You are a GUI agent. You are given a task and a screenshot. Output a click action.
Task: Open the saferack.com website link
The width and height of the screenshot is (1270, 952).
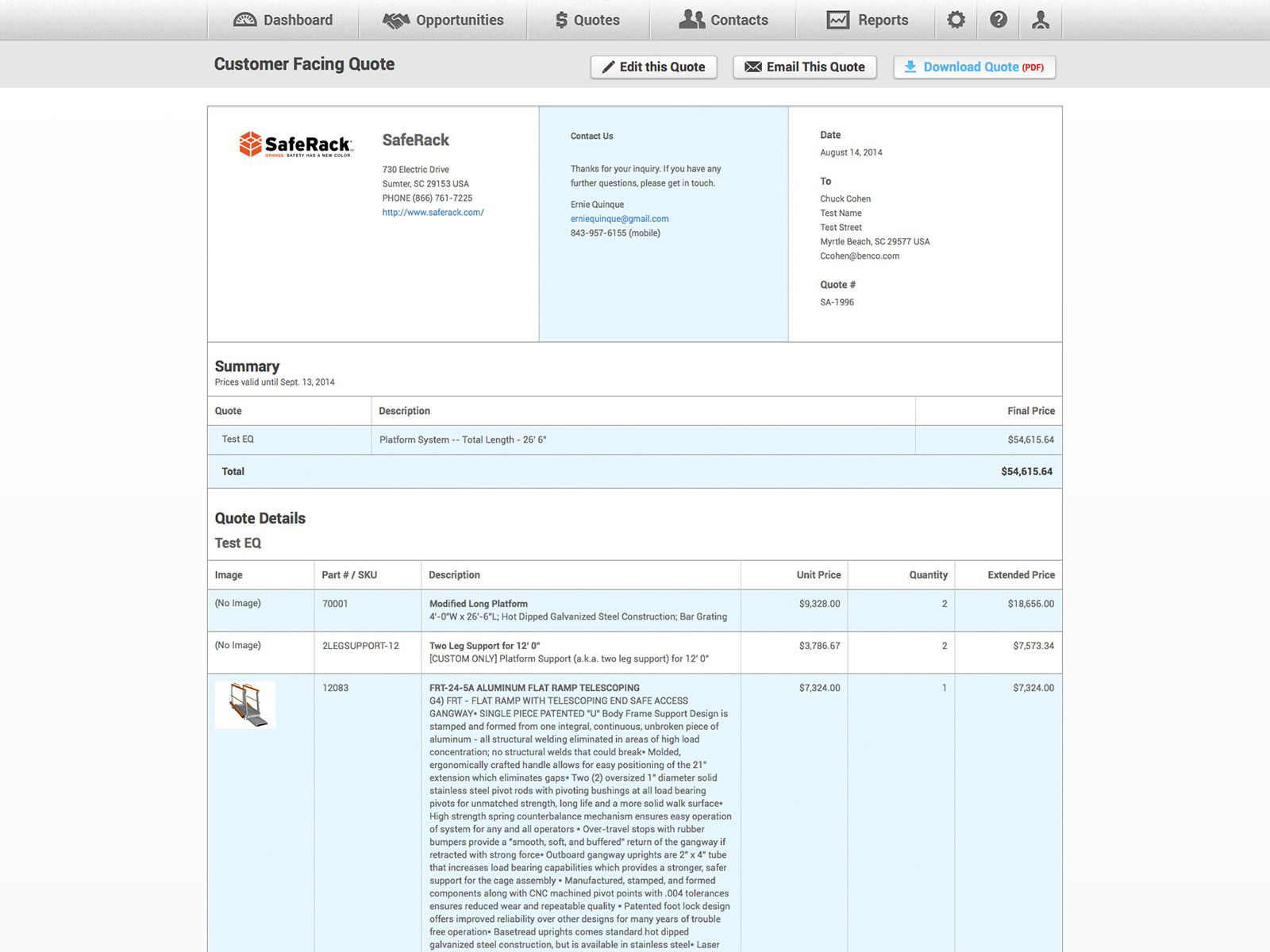pyautogui.click(x=433, y=213)
